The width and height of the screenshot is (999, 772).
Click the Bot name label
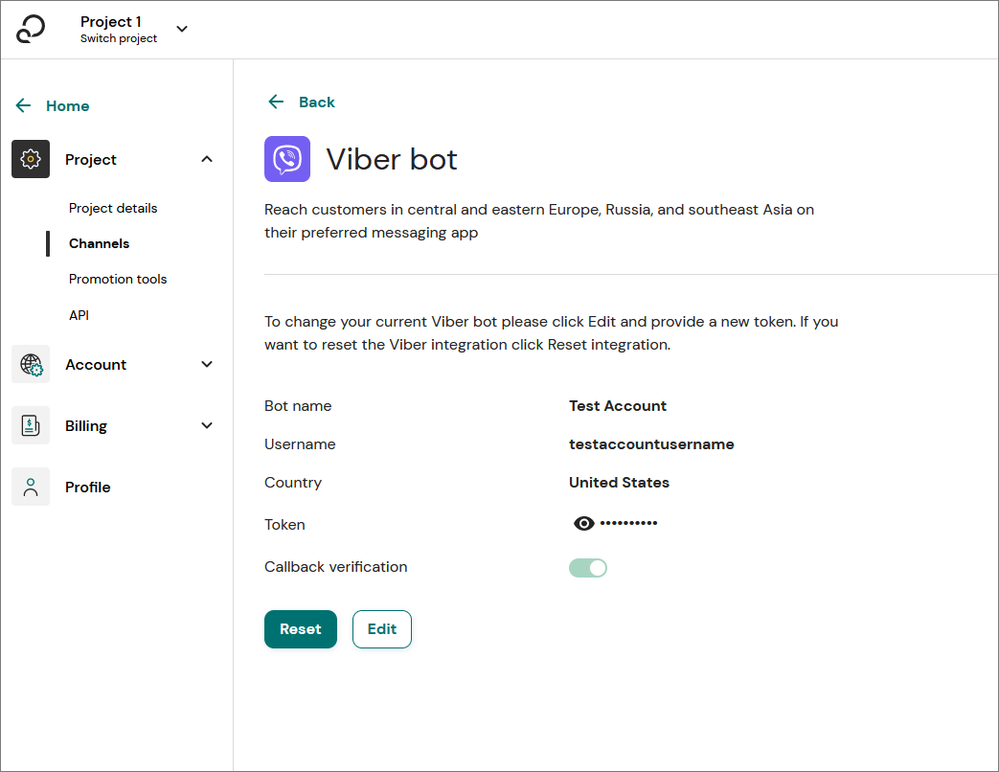tap(298, 406)
